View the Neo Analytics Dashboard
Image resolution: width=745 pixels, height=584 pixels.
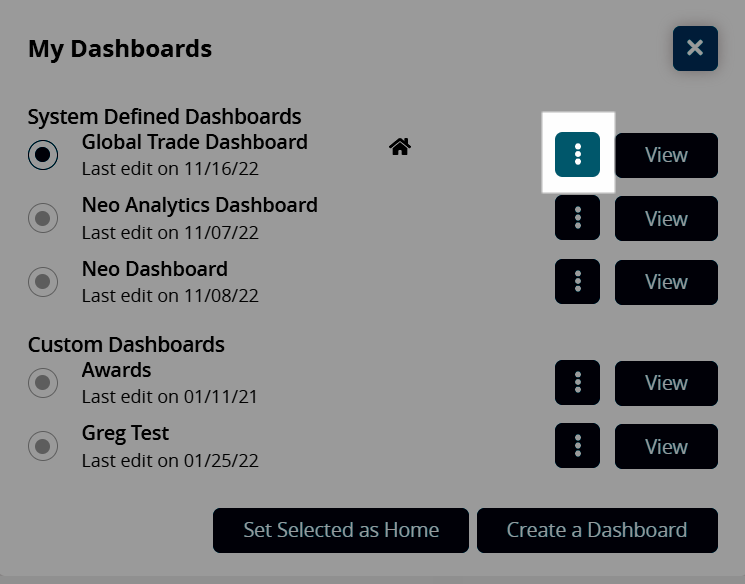[666, 219]
